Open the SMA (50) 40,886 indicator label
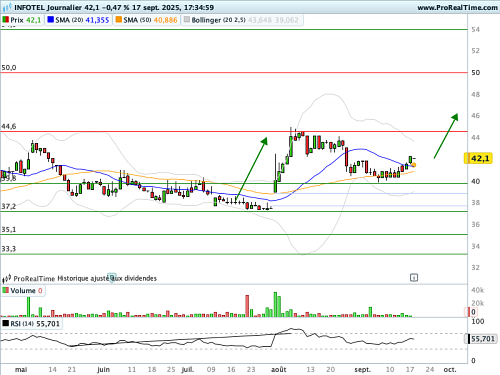500x375 pixels. pyautogui.click(x=147, y=20)
